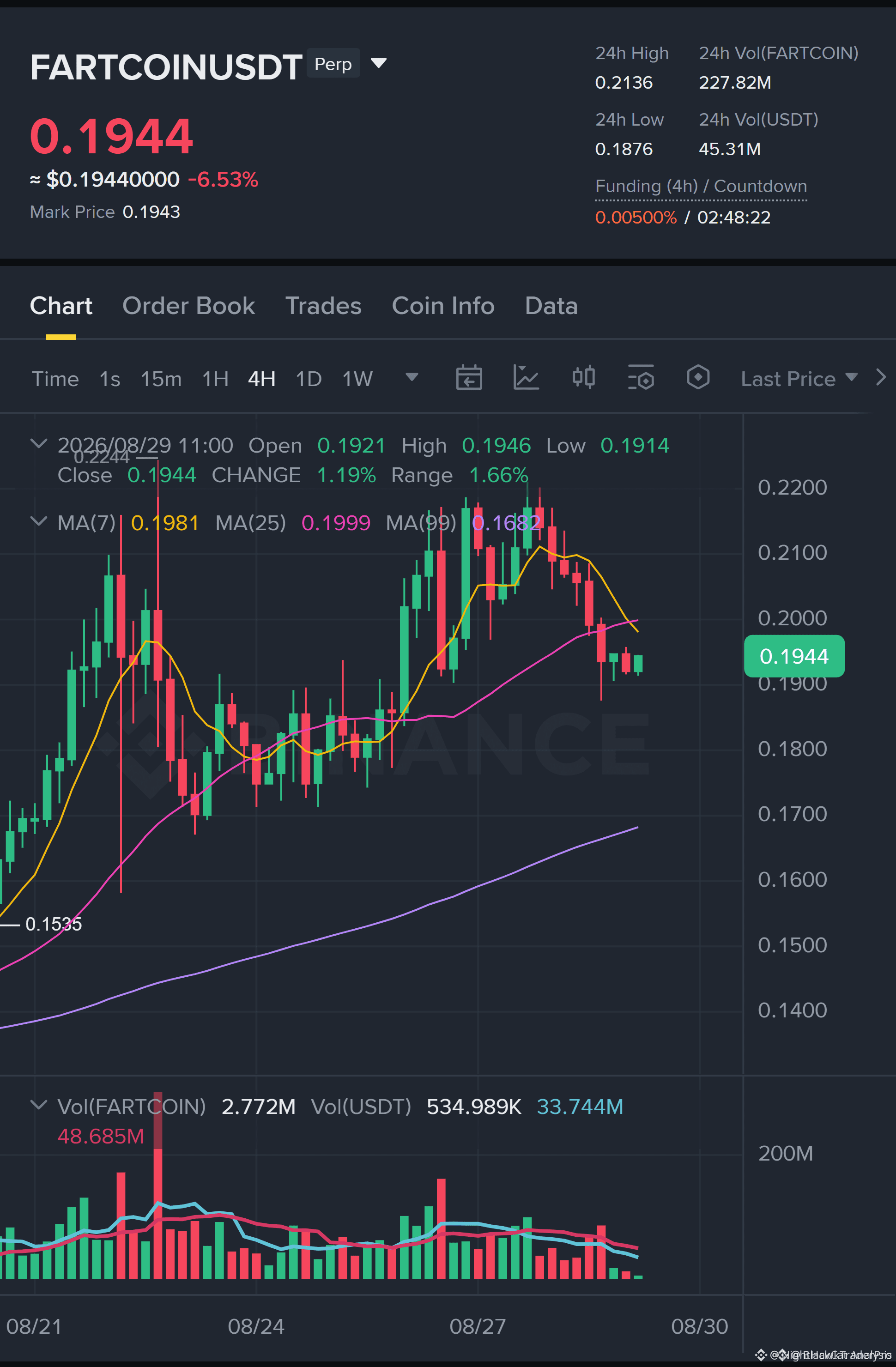Click the 33.744M volume MA value
The image size is (896, 1367).
click(x=580, y=1107)
